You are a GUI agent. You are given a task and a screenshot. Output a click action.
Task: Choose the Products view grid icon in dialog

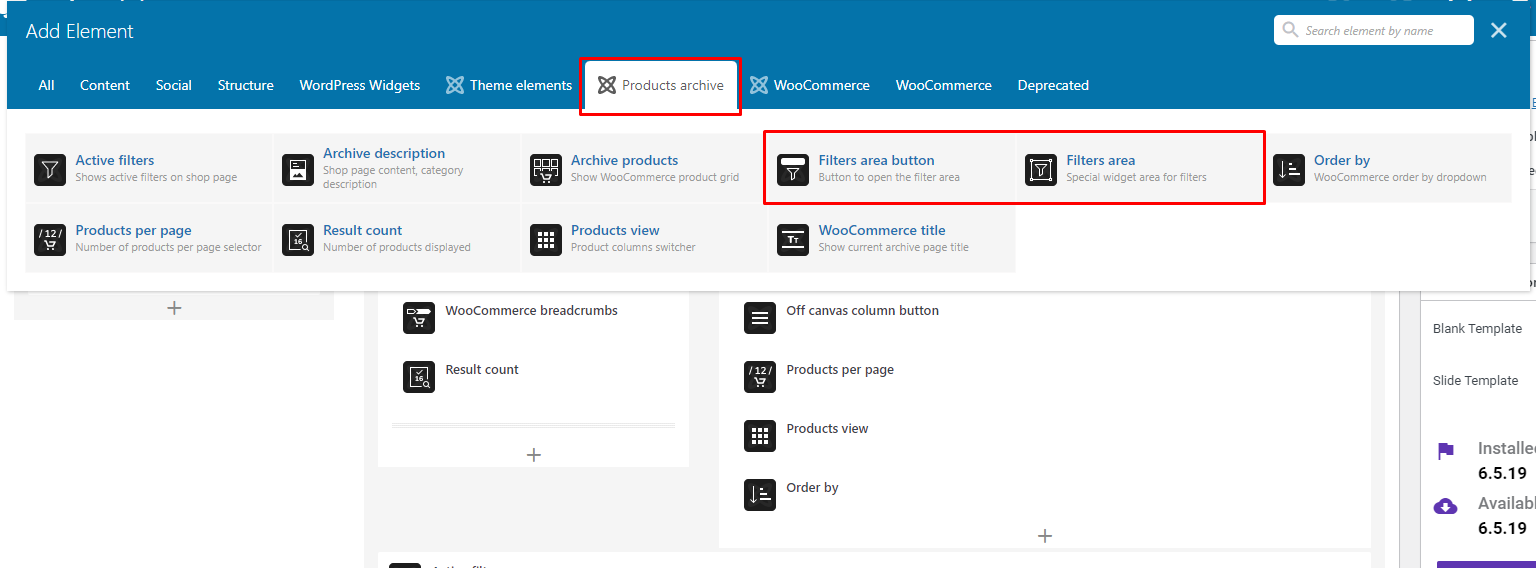point(546,239)
